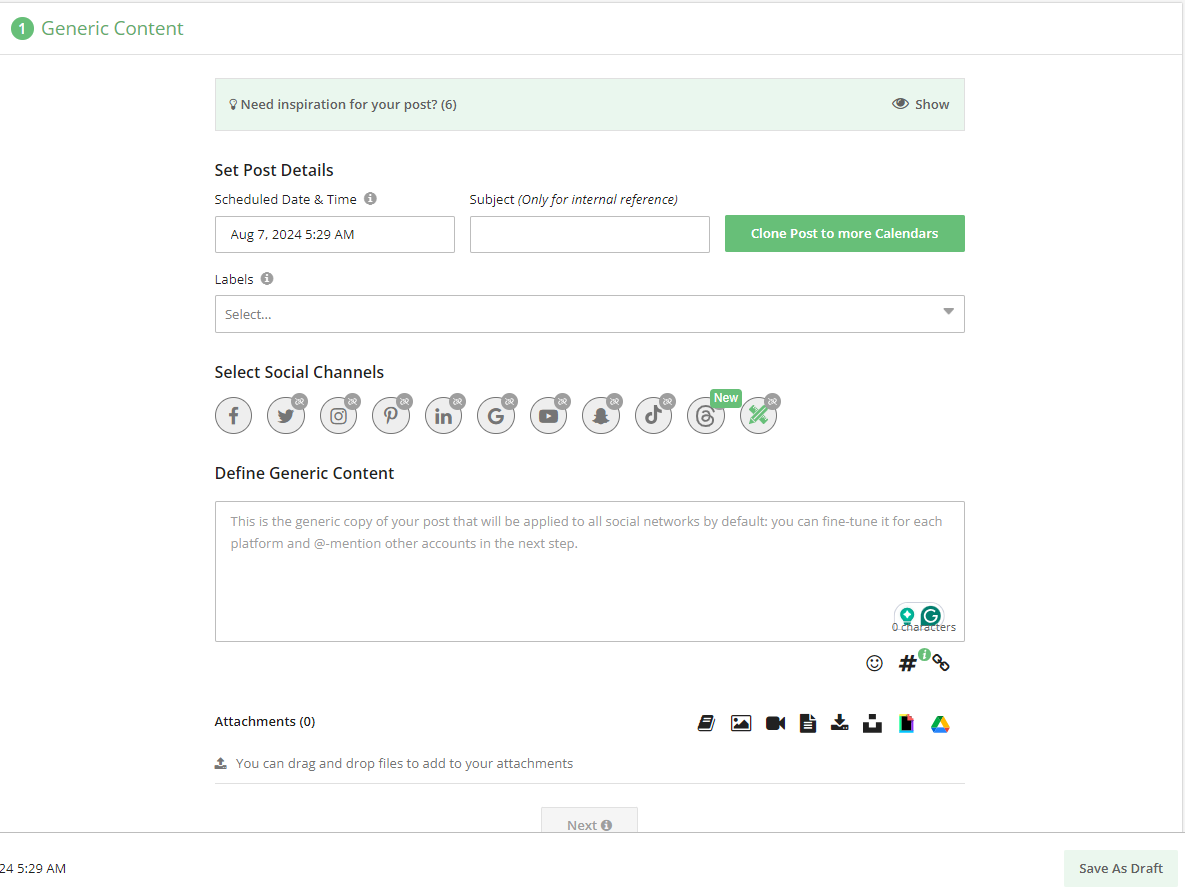Save the post as a draft
Image resolution: width=1185 pixels, height=891 pixels.
pos(1120,868)
